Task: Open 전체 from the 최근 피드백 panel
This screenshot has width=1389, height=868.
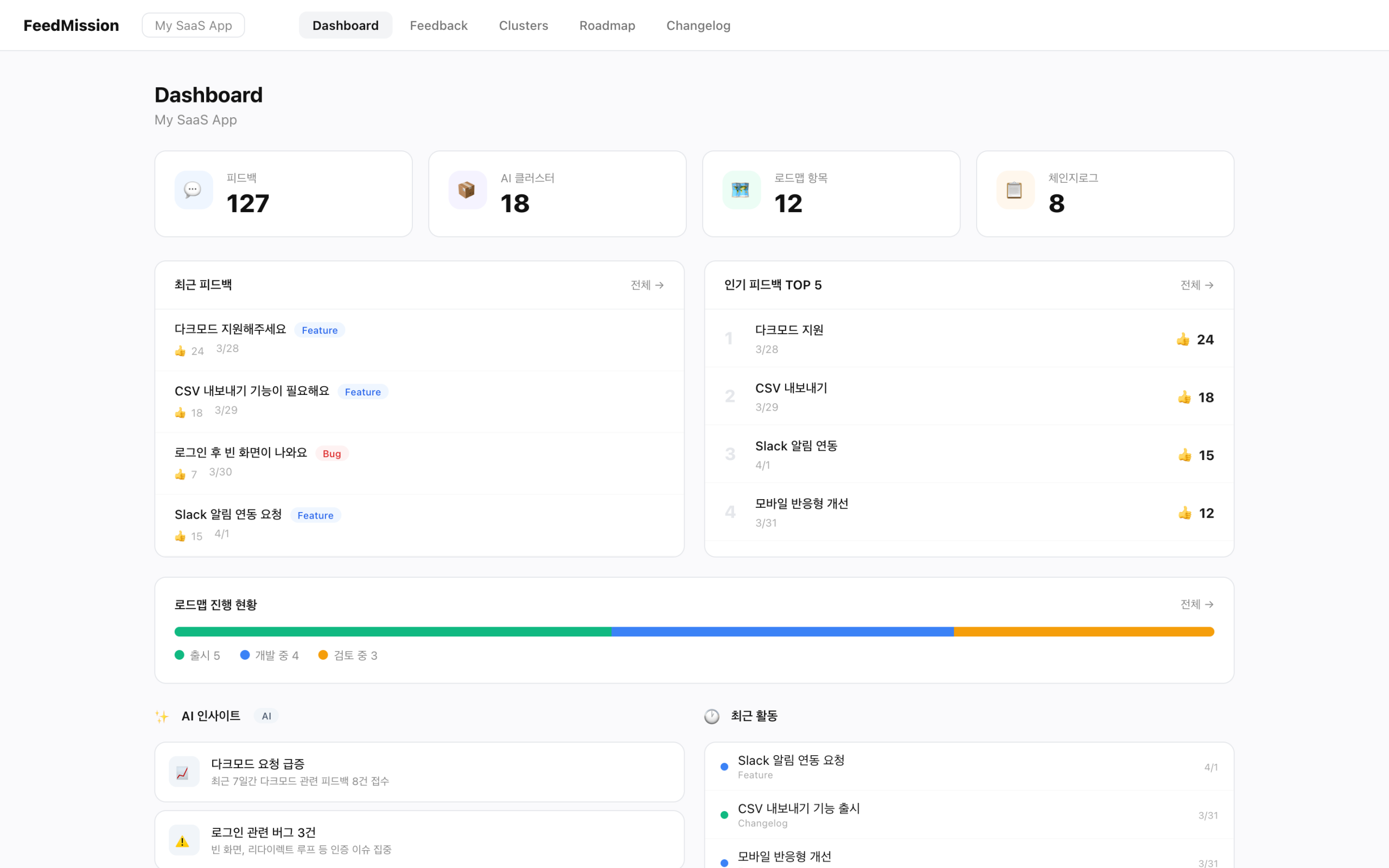Action: (646, 285)
